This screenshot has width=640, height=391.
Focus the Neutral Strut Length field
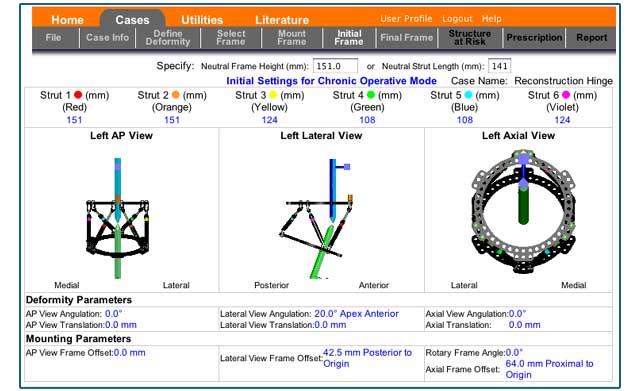coord(499,66)
